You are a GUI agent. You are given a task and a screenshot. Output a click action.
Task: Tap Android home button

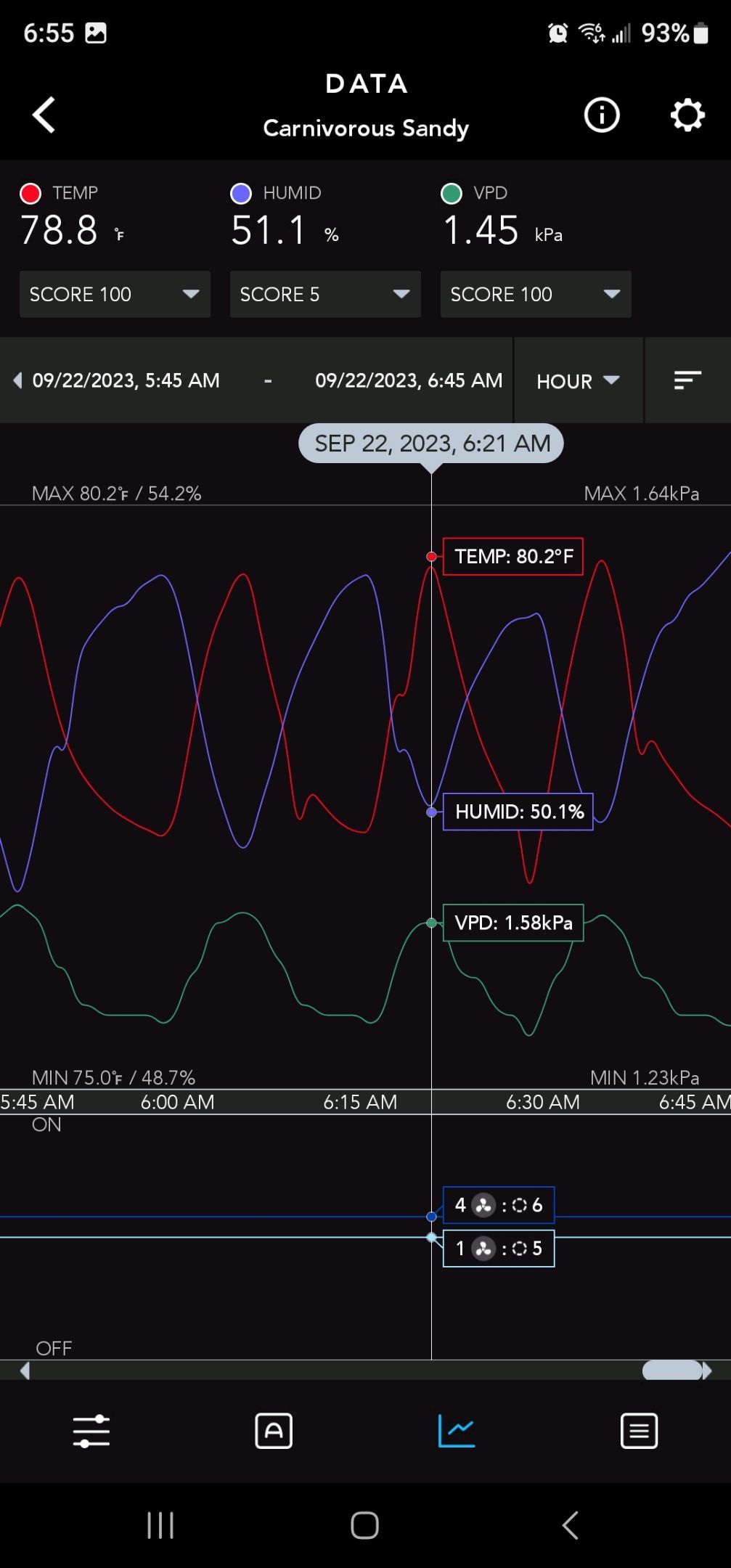[364, 1525]
